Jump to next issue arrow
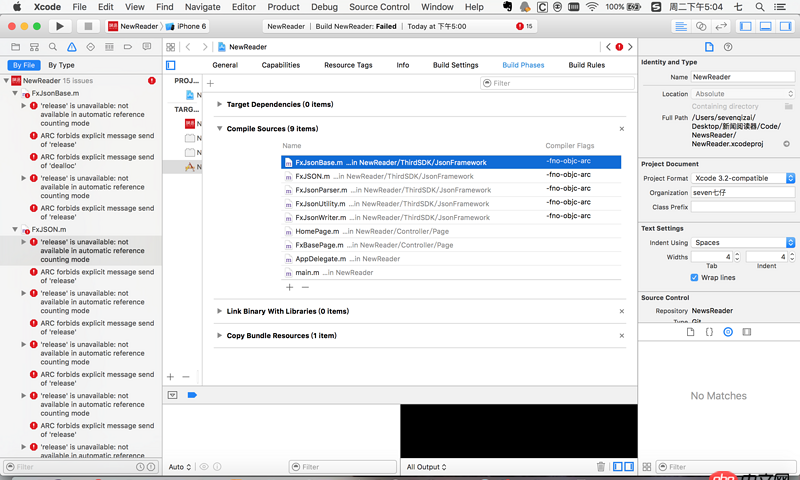This screenshot has width=800, height=480. point(630,47)
